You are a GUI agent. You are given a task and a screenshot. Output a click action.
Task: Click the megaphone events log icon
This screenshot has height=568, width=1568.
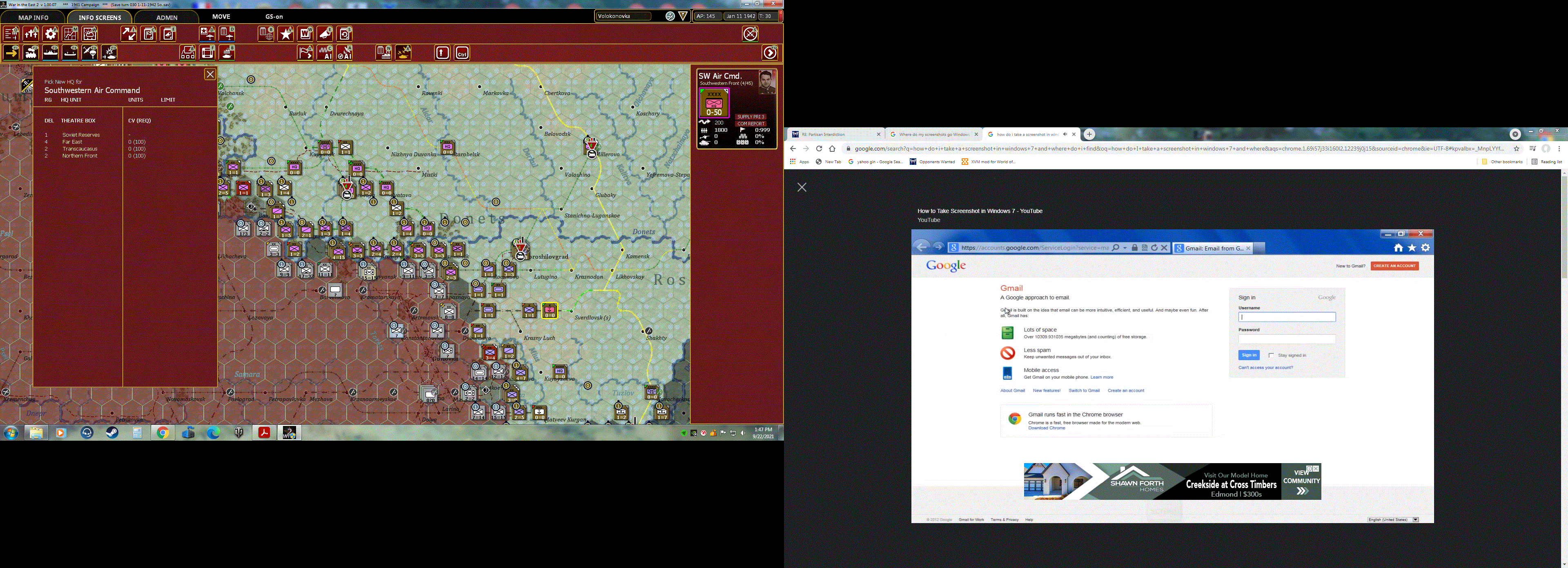tap(325, 33)
